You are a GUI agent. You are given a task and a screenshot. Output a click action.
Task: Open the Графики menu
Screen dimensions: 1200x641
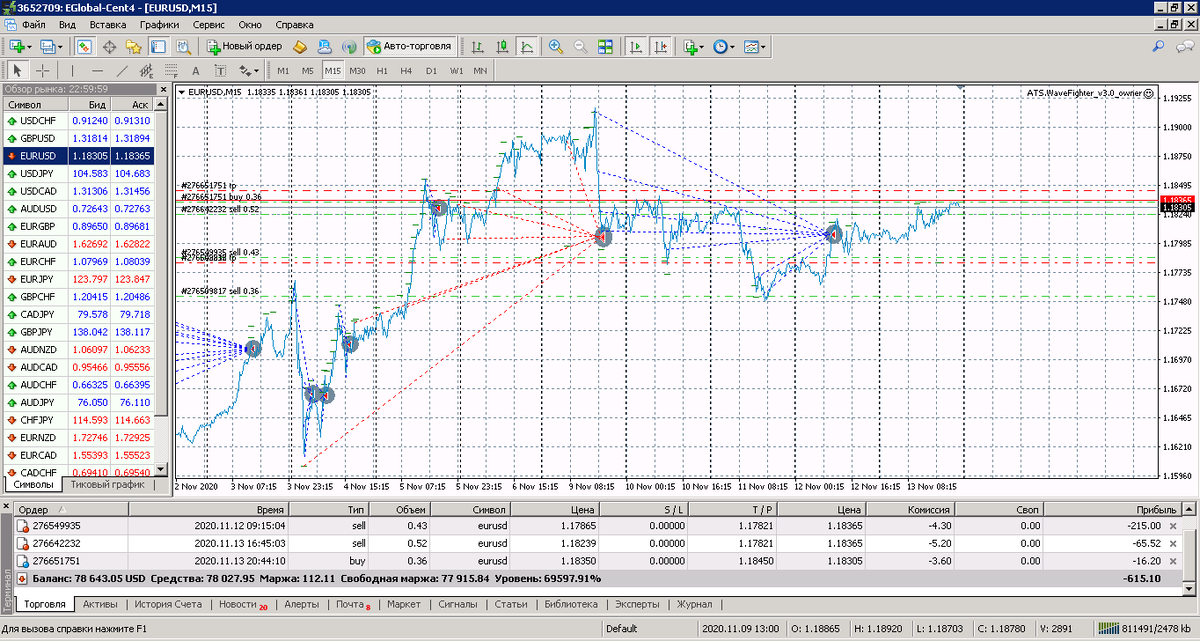pyautogui.click(x=160, y=23)
